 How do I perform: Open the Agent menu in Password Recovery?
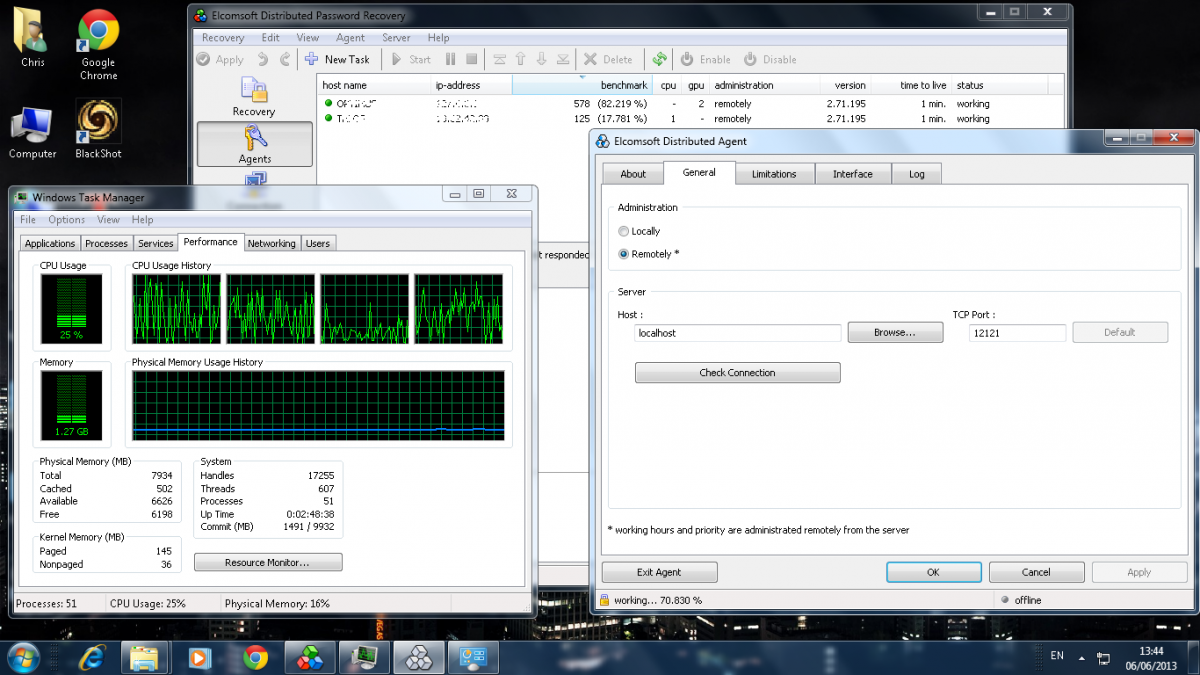click(x=350, y=38)
